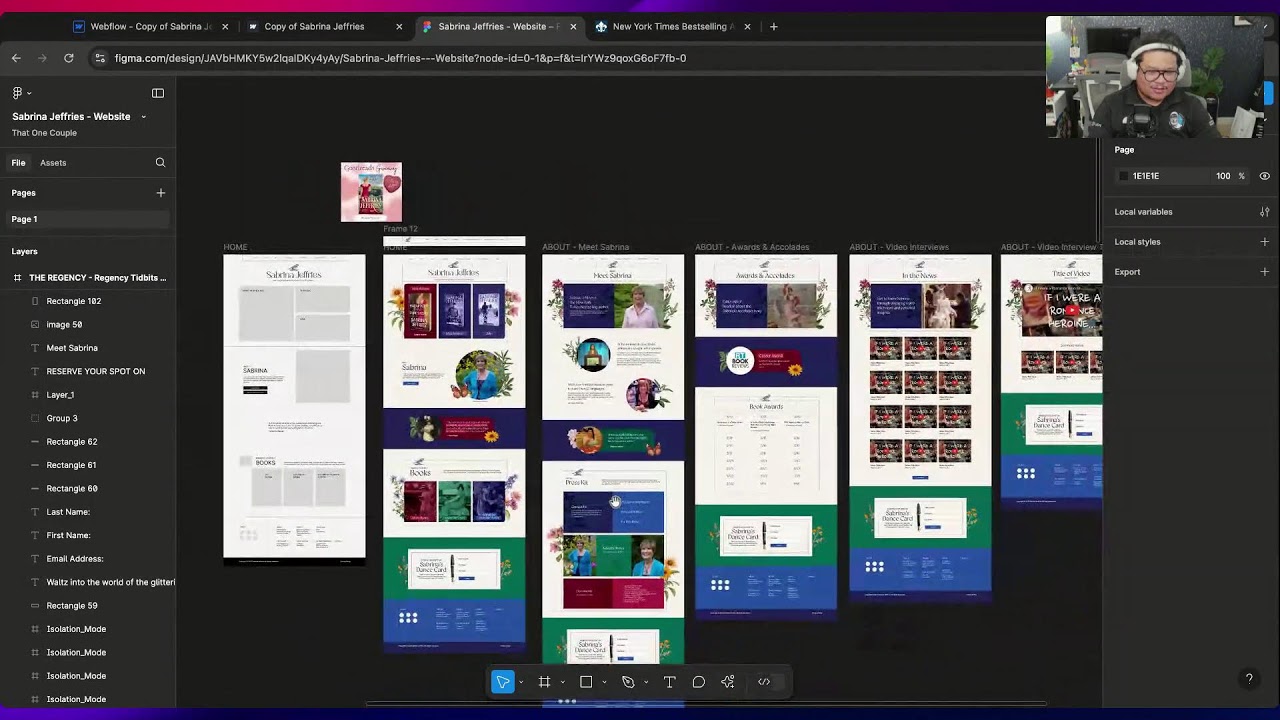Select the Text tool

tap(670, 682)
